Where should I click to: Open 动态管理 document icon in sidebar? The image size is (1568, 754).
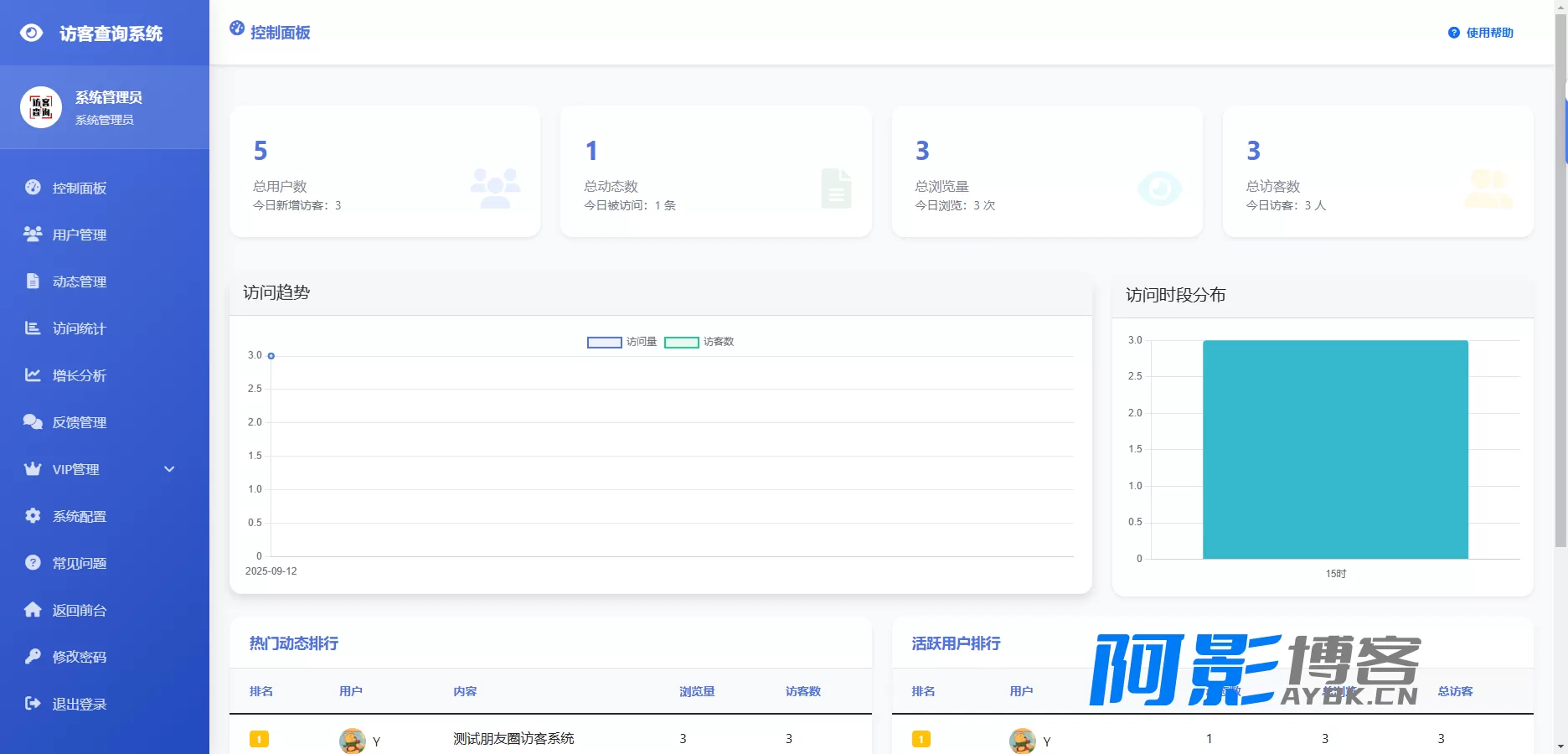pos(33,281)
